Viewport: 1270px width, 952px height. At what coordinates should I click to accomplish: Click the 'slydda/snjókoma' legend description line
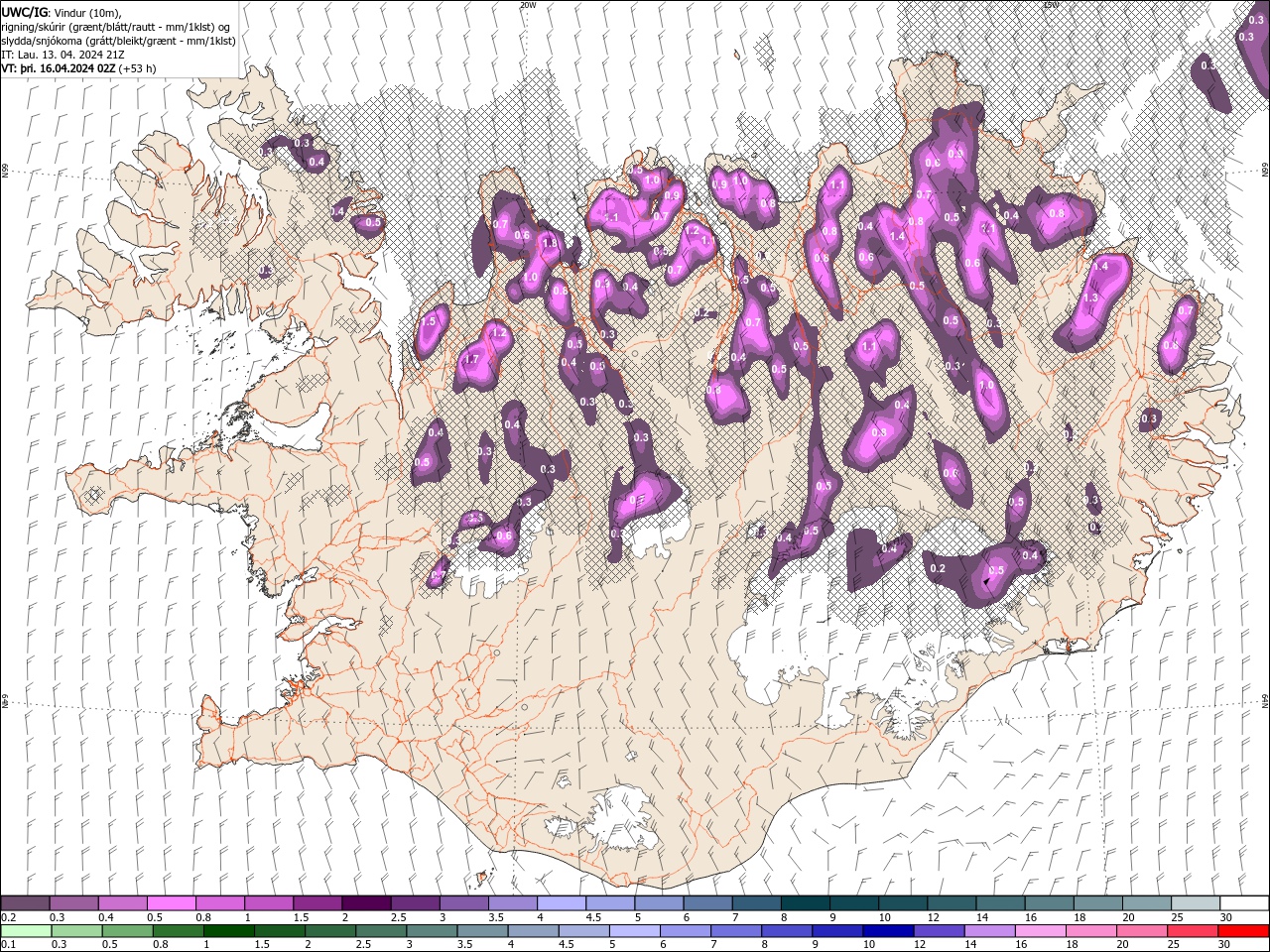118,41
